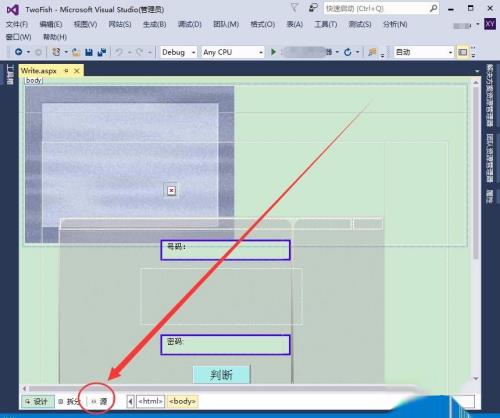
Task: Click the Save file disk icon
Action: [89, 52]
